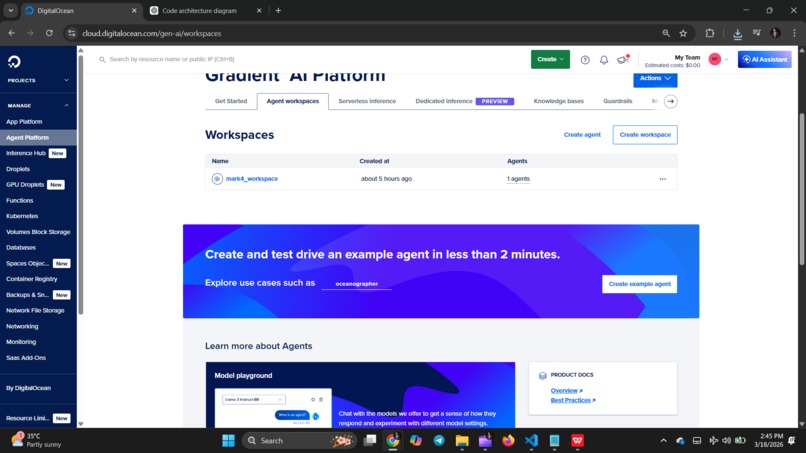The height and width of the screenshot is (453, 806).
Task: Open Firefox from the taskbar
Action: pos(508,441)
